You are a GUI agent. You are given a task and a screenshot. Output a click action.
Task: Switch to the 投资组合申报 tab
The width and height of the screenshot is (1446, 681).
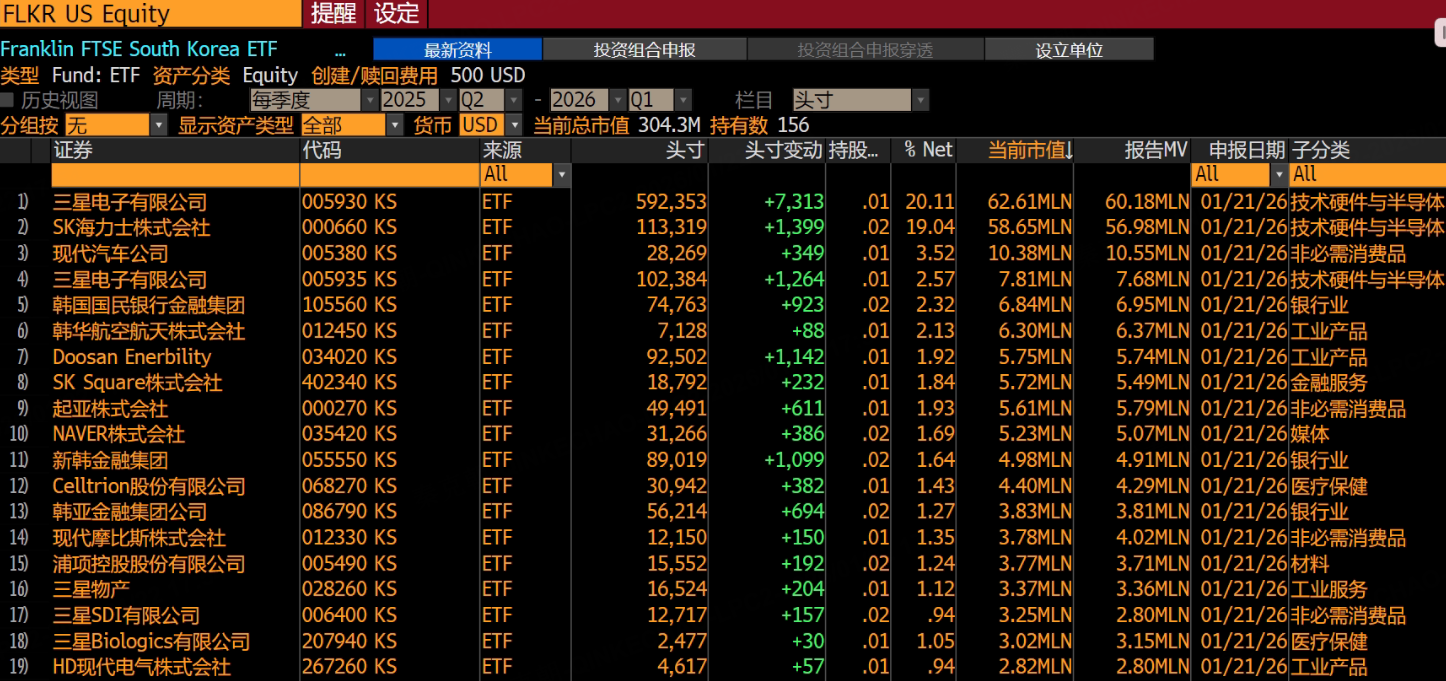click(x=645, y=50)
